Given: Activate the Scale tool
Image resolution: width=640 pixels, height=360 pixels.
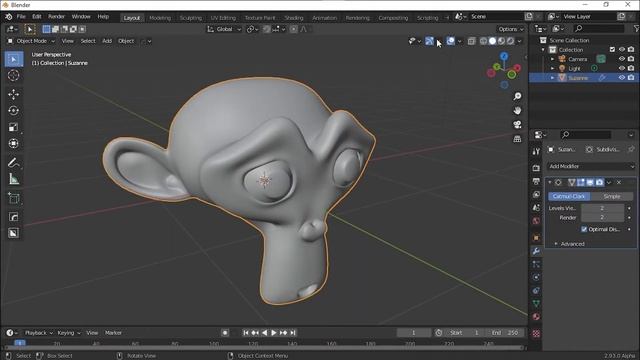Looking at the screenshot, I should coord(13,127).
